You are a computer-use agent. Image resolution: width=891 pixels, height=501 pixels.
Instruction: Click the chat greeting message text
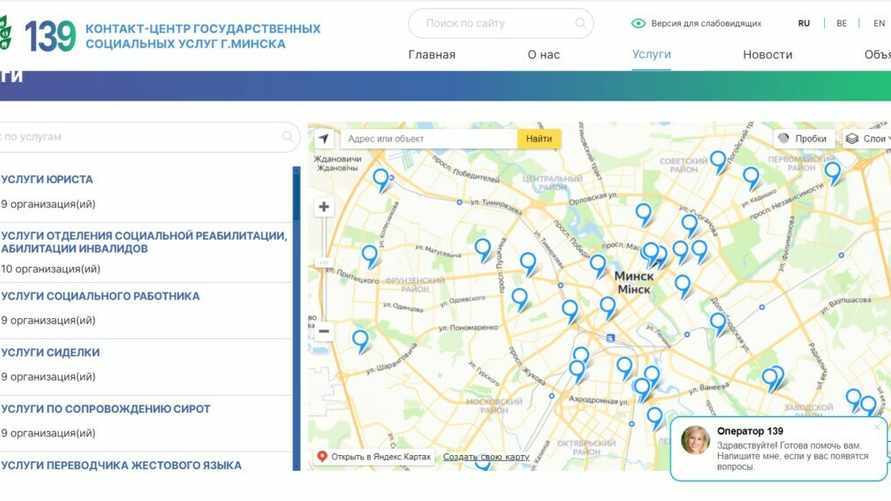click(x=793, y=456)
